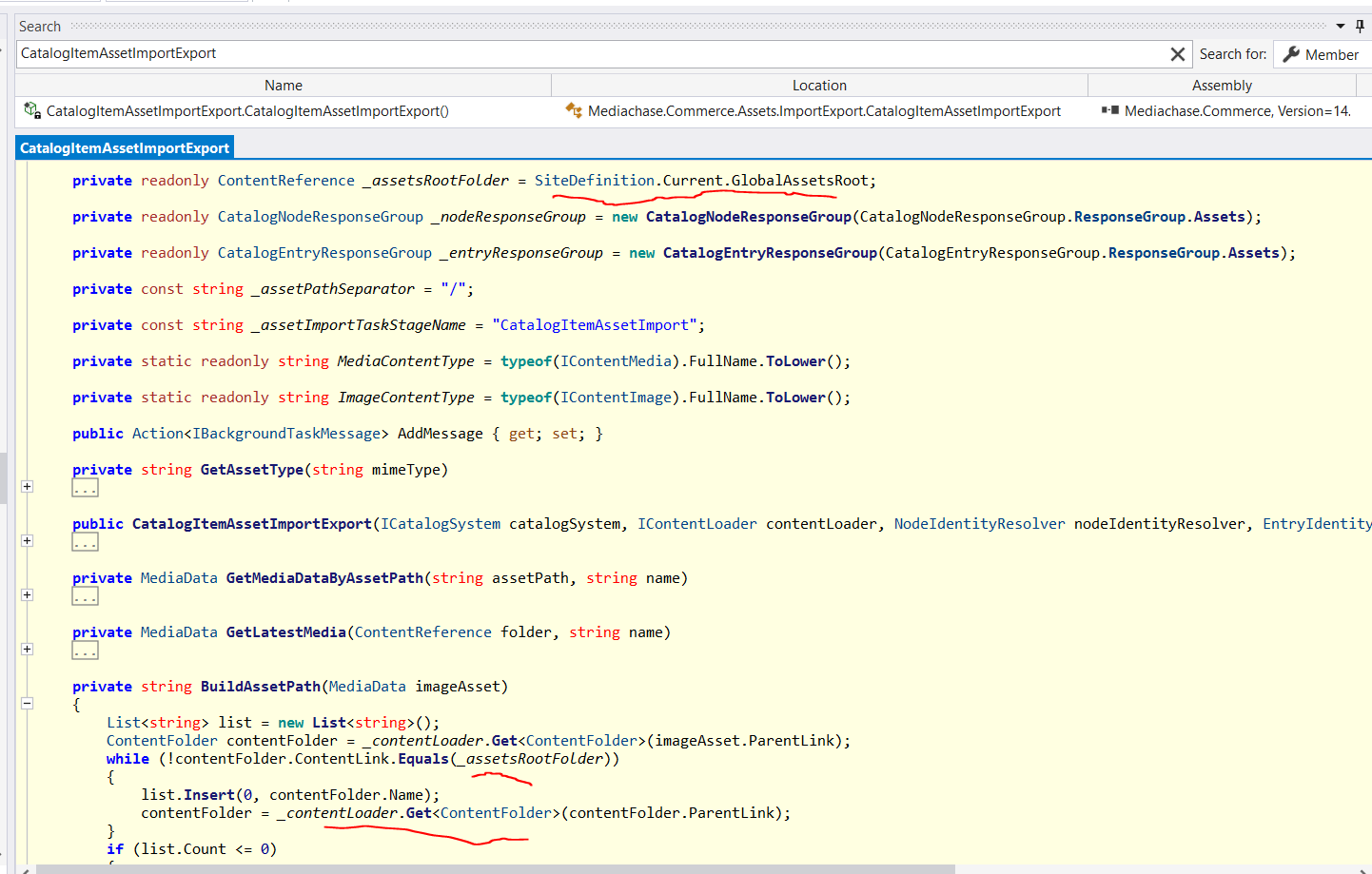The width and height of the screenshot is (1372, 874).
Task: Click the Assembly column header
Action: coord(1221,85)
